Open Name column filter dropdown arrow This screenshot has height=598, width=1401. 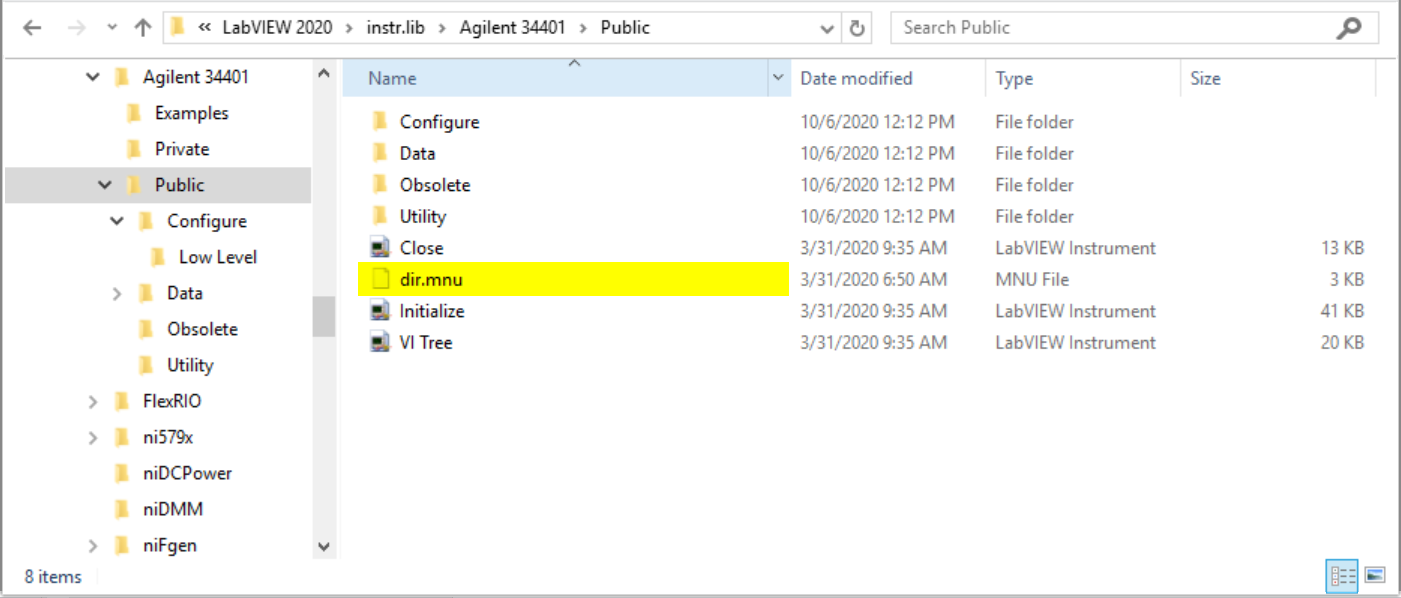[x=779, y=78]
